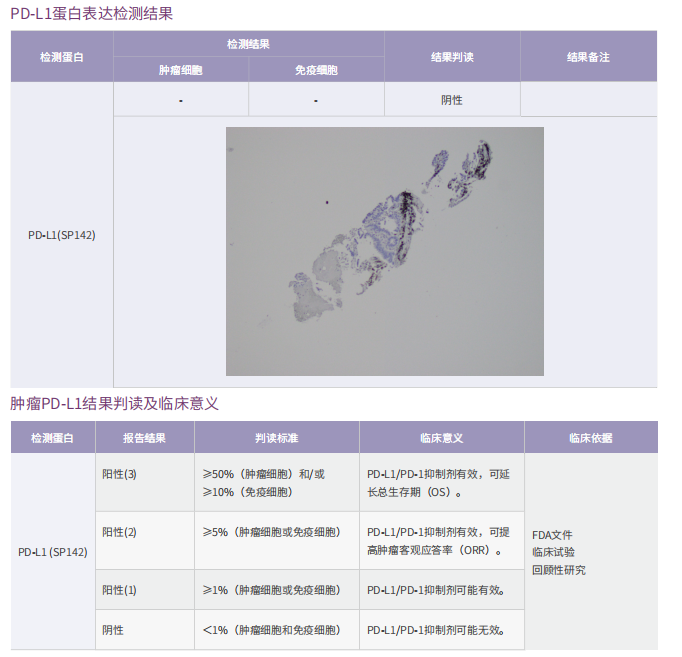The height and width of the screenshot is (657, 682).
Task: Select the 结果判读 column header
Action: pyautogui.click(x=451, y=57)
